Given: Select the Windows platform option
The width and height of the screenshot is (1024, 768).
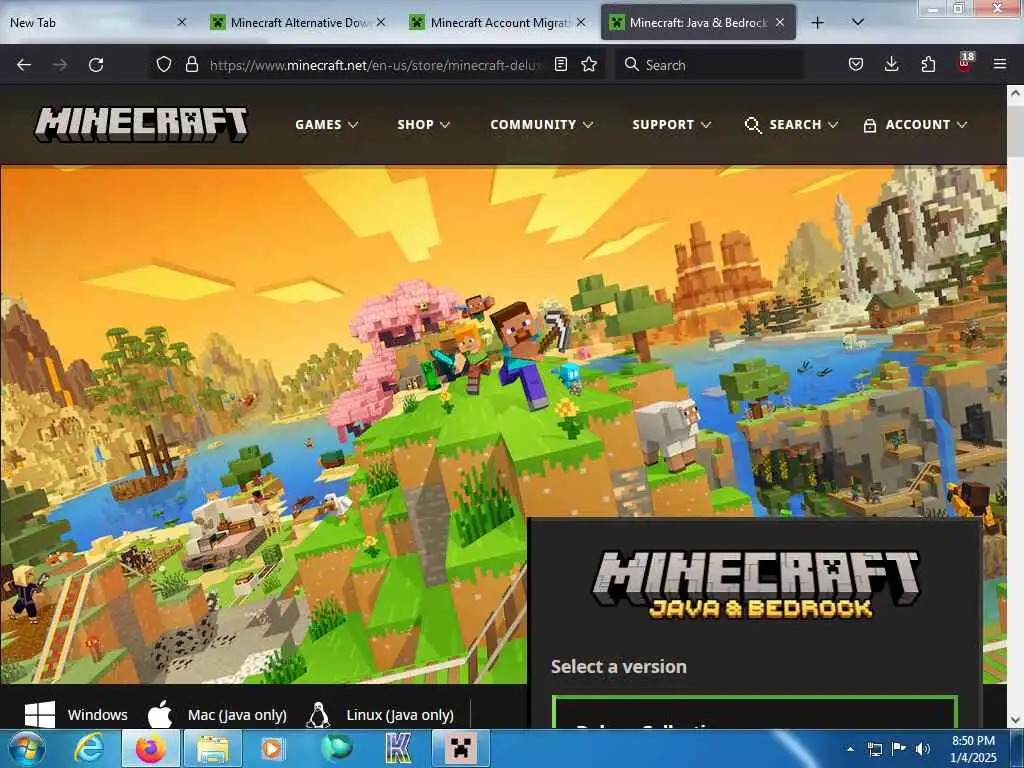Looking at the screenshot, I should [76, 714].
